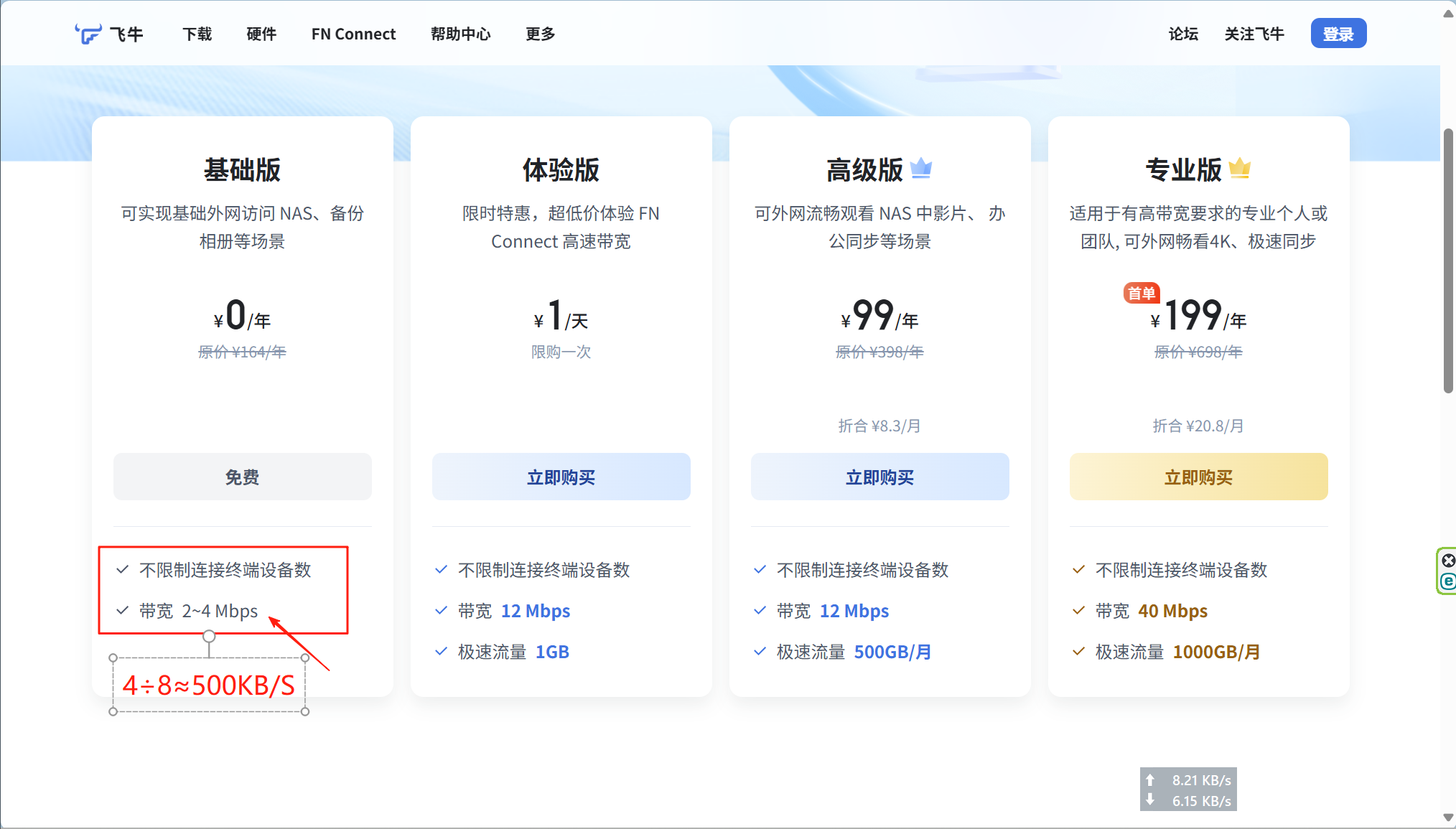Click the gold checkmark beside 极速流量 1000GB/月
This screenshot has width=1456, height=829.
1079,652
